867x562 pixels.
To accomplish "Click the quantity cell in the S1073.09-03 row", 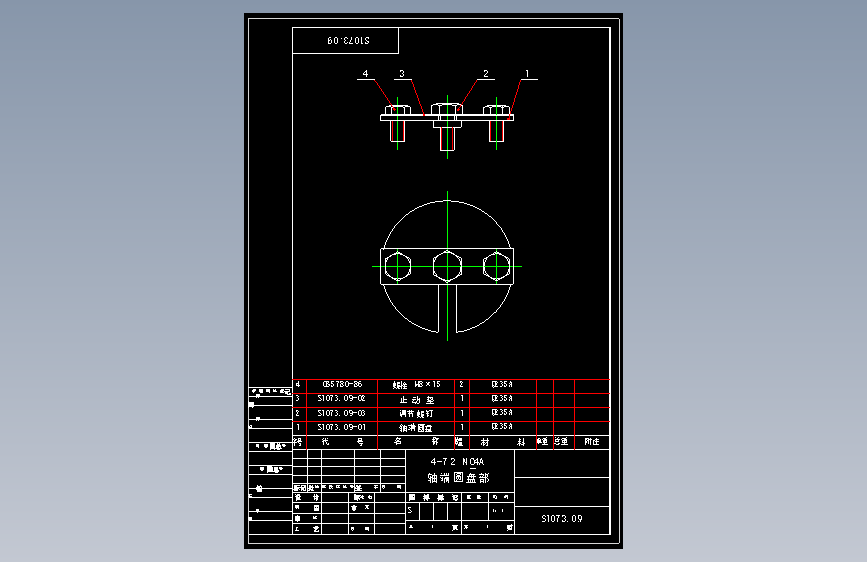I will coord(462,413).
